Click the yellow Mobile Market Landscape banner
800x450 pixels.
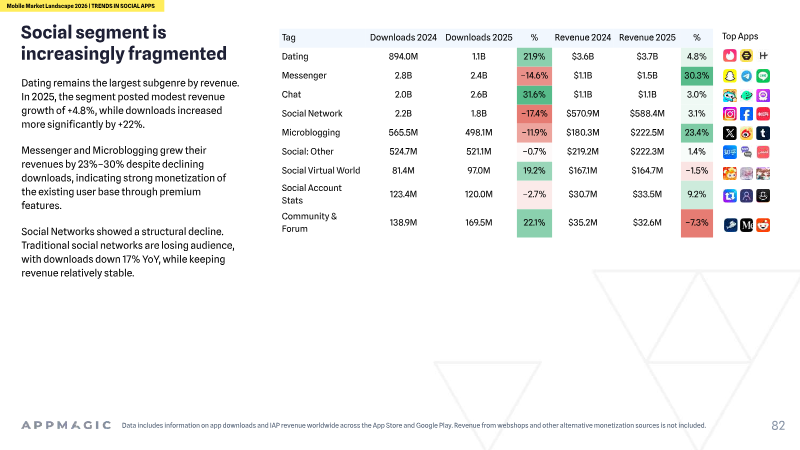coord(82,6)
